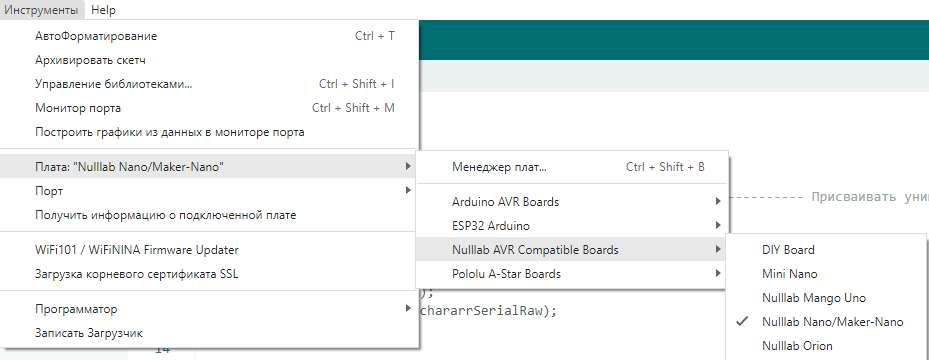
Task: Open Управление библиотеками from menu
Action: click(x=210, y=84)
